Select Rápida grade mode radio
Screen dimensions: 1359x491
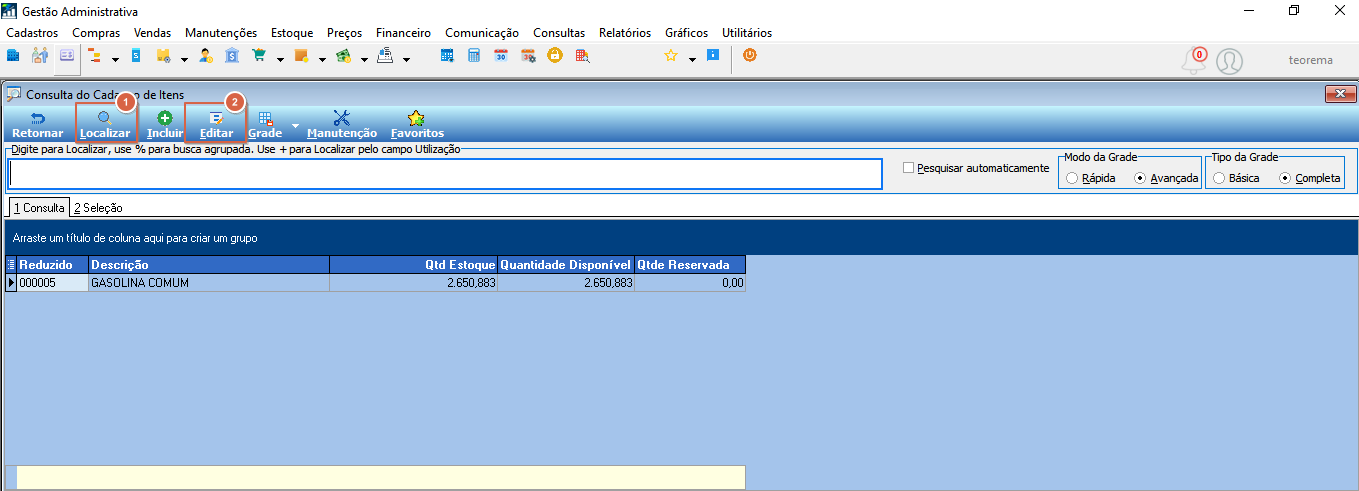pos(1072,178)
